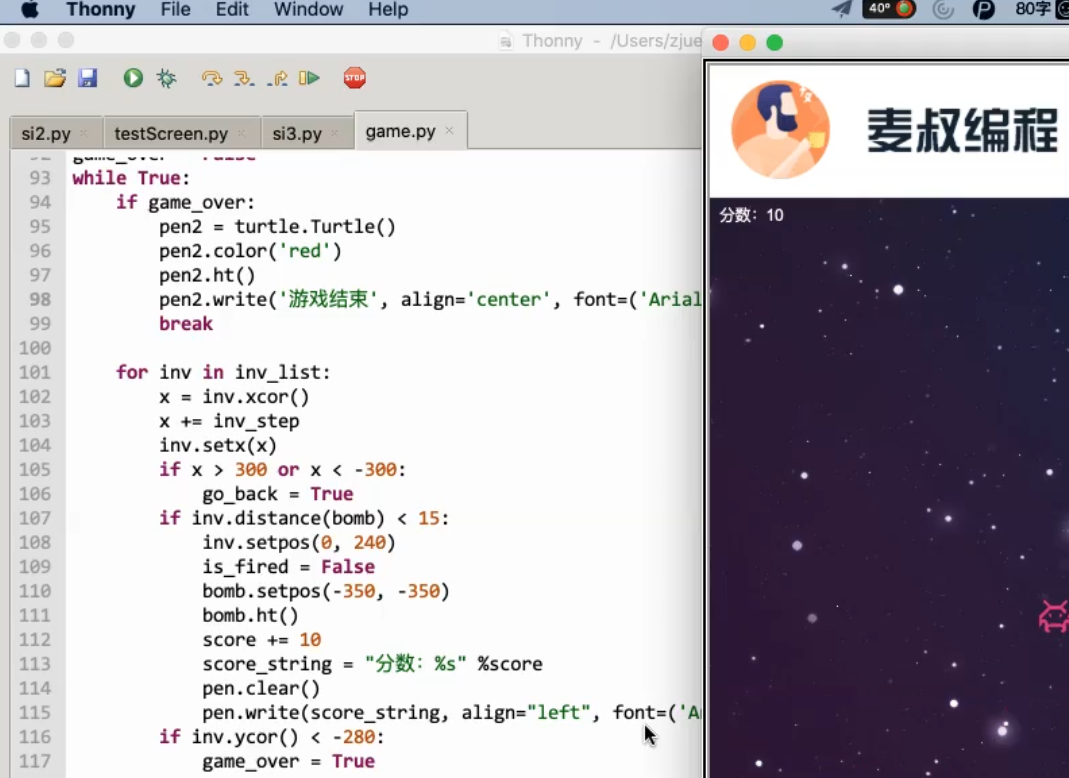The width and height of the screenshot is (1069, 778).
Task: Click the bearded man avatar logo
Action: pyautogui.click(x=780, y=130)
